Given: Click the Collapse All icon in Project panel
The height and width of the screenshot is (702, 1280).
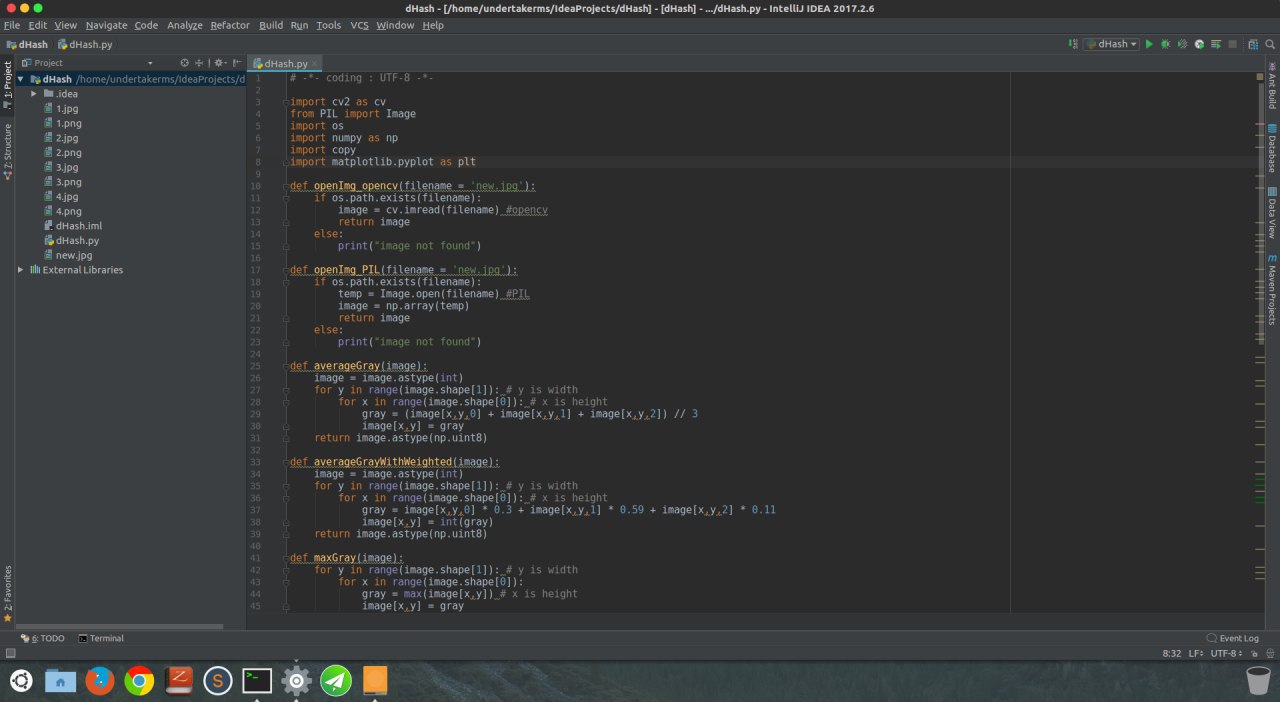Looking at the screenshot, I should [200, 63].
